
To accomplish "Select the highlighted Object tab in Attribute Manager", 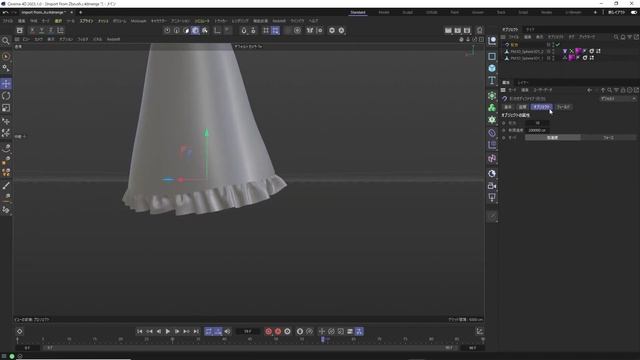I will tap(541, 107).
